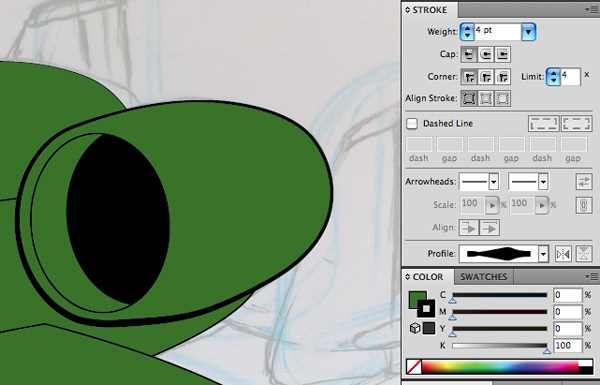This screenshot has height=385, width=600.
Task: Choose the Bevel Join corner icon
Action: click(x=502, y=77)
